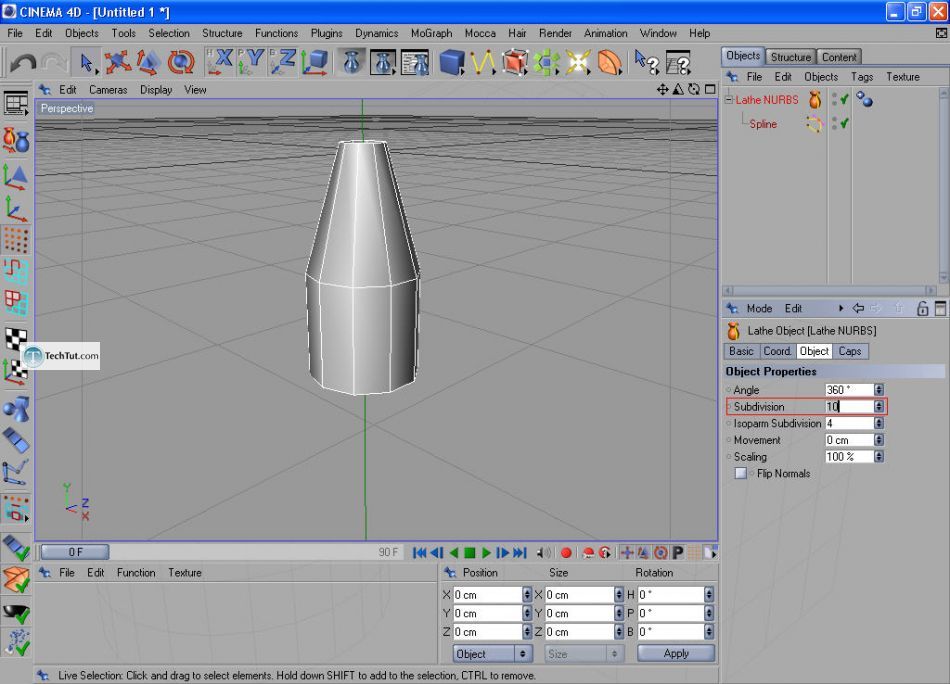
Task: Click the context help cursor icon
Action: (646, 62)
